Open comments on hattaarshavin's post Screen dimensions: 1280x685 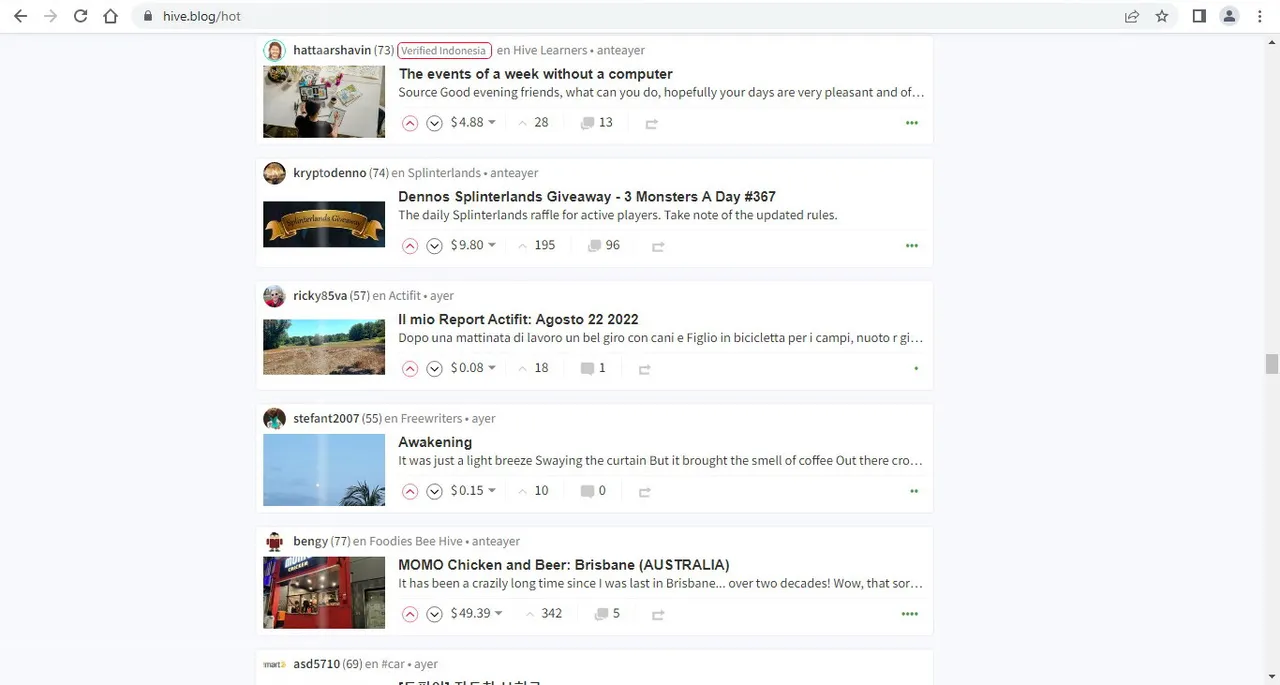coord(596,122)
